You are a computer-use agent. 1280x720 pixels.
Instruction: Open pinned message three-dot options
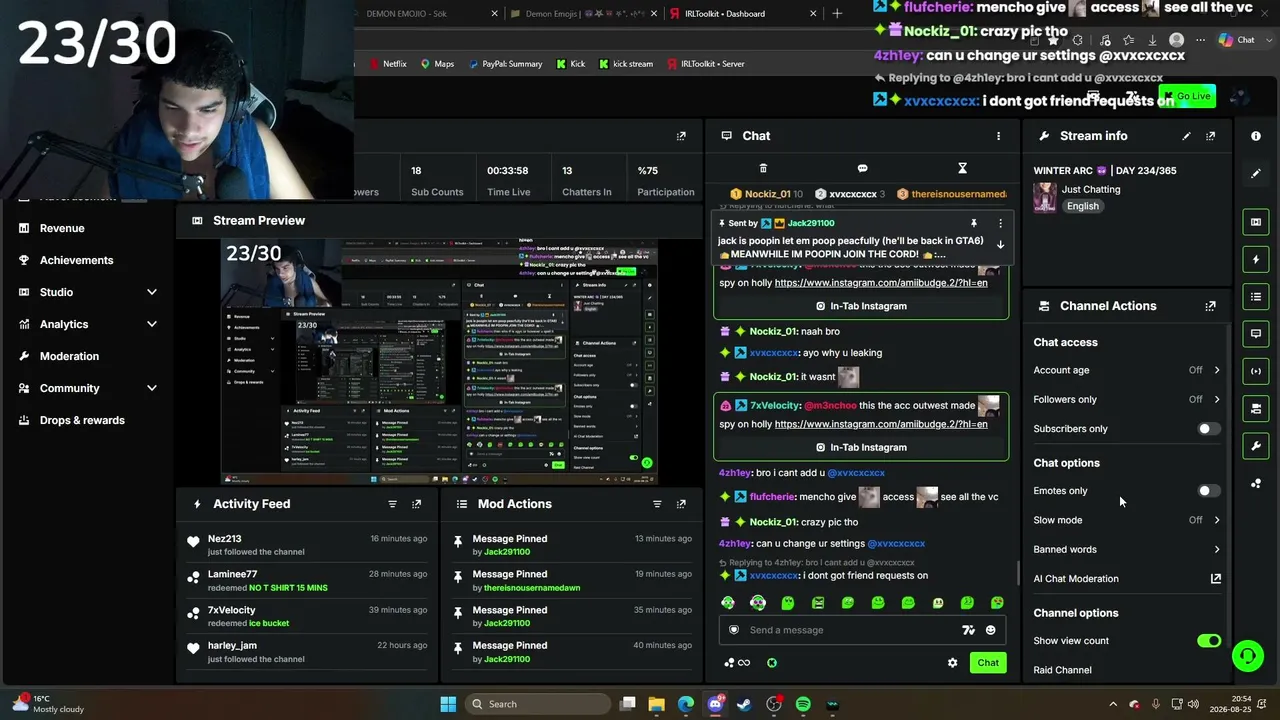click(x=1000, y=223)
